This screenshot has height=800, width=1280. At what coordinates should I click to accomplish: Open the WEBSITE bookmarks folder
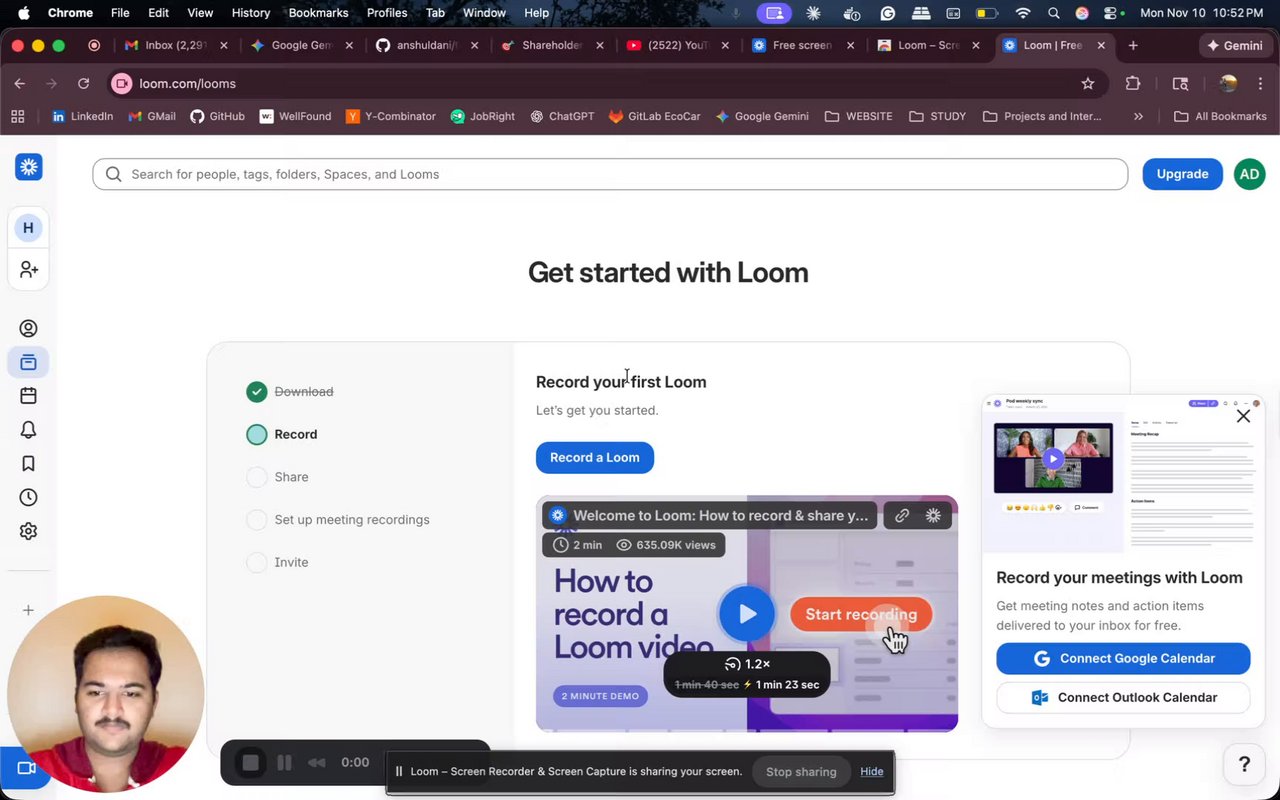tap(858, 116)
